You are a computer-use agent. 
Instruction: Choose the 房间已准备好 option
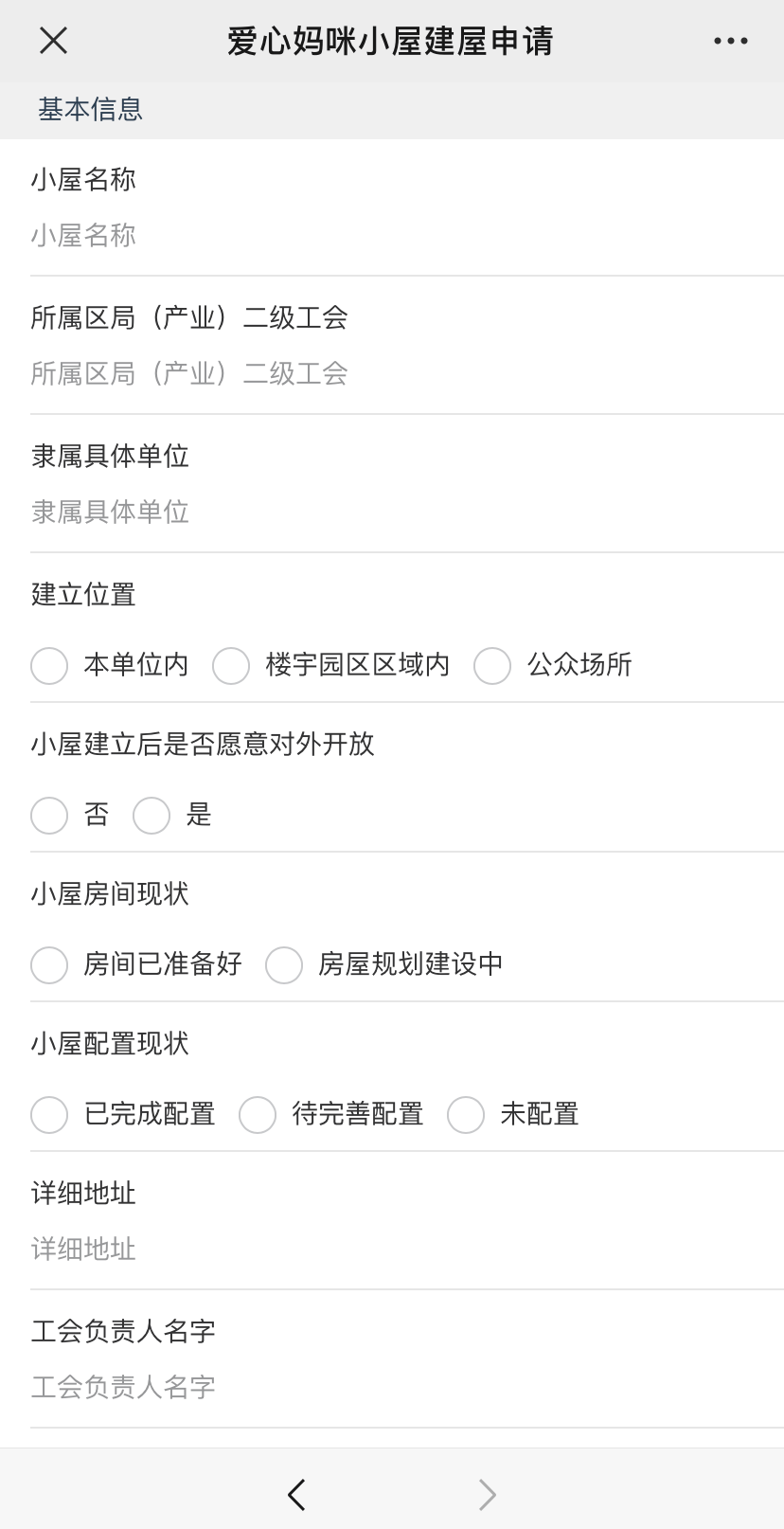point(50,965)
